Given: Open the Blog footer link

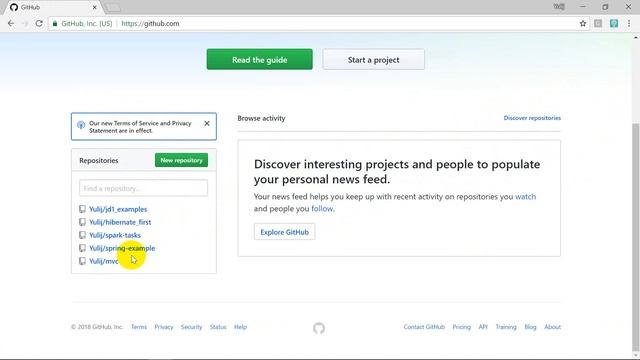Looking at the screenshot, I should (530, 327).
